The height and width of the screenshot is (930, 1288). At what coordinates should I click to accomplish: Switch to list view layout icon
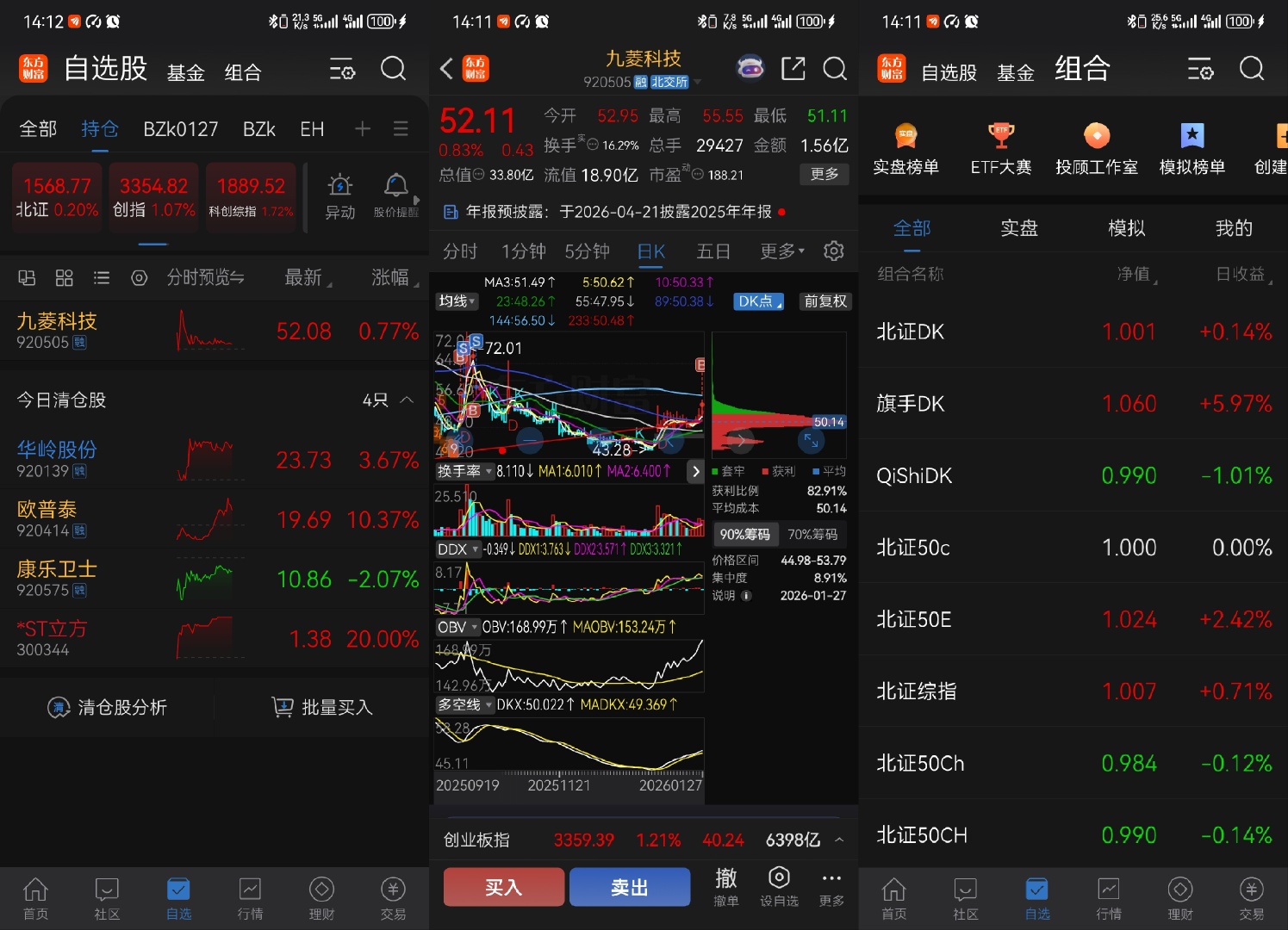[x=102, y=277]
